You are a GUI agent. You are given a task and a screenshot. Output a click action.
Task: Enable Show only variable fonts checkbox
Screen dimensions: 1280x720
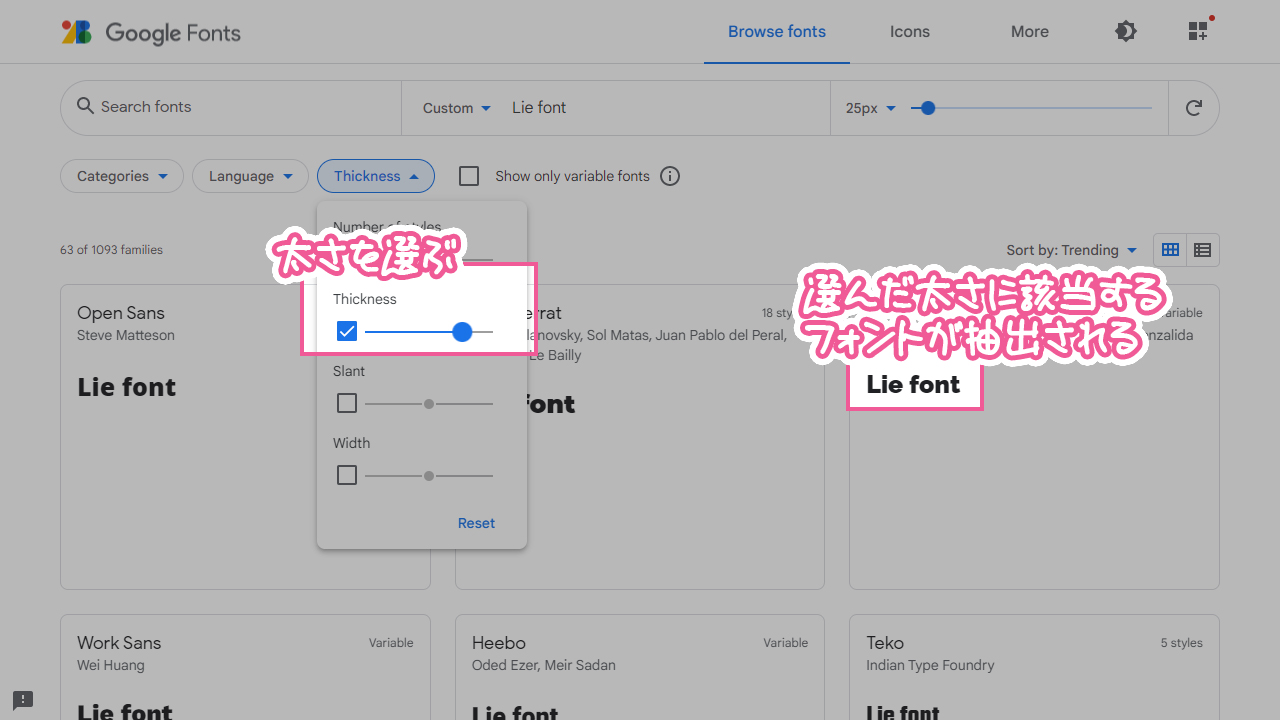469,176
